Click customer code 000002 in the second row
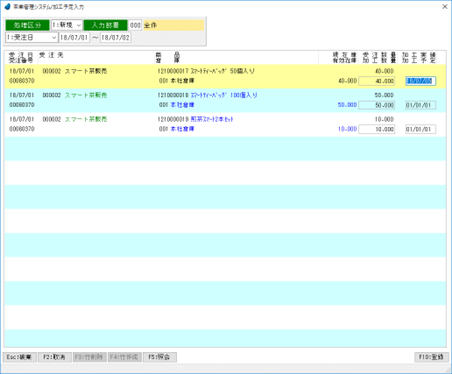 pos(52,95)
